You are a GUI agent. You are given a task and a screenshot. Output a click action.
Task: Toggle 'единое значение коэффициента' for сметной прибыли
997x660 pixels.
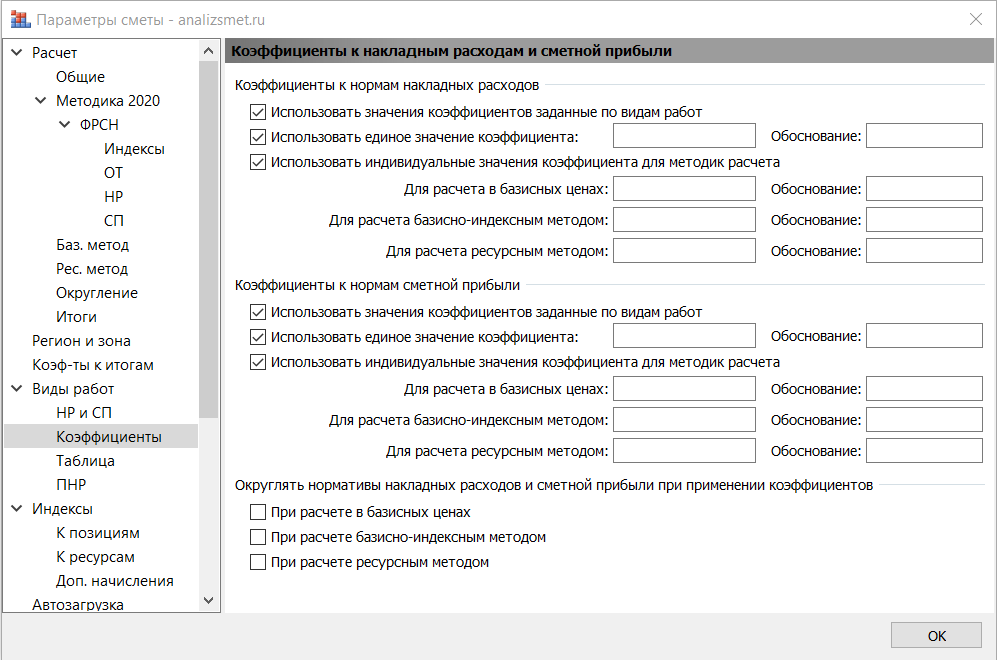[x=258, y=337]
